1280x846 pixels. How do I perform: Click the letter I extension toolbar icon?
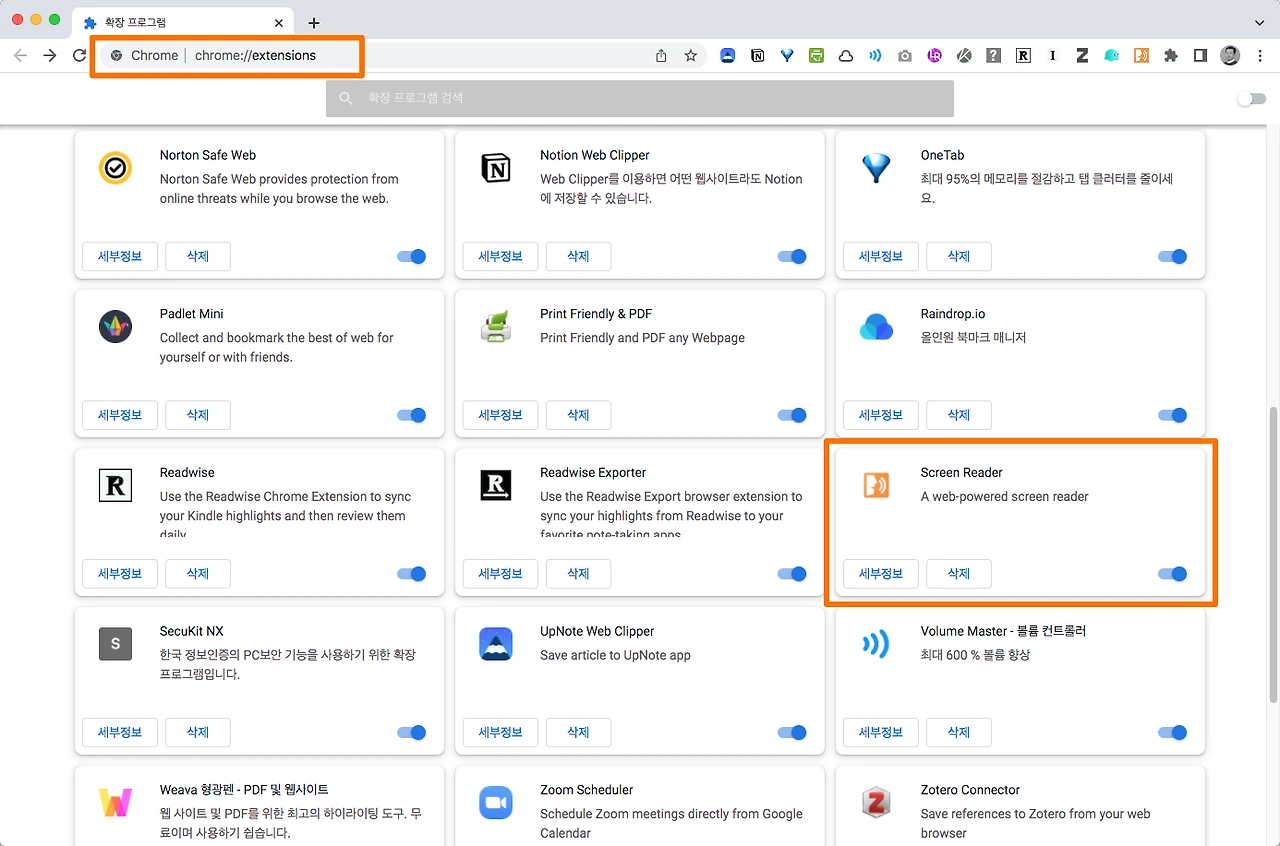tap(1052, 56)
